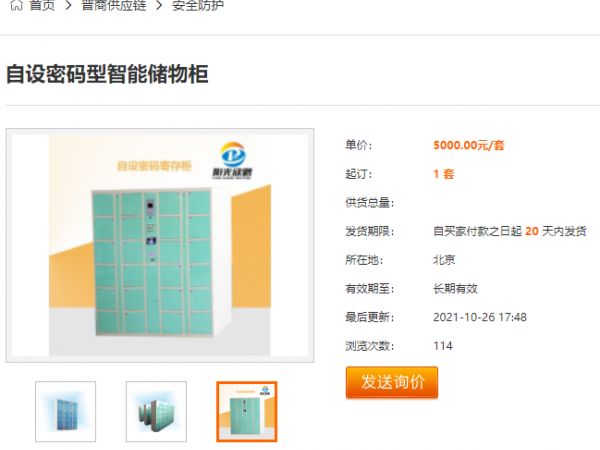The image size is (600, 450).
Task: Click the company logo in product image
Action: coord(233,160)
